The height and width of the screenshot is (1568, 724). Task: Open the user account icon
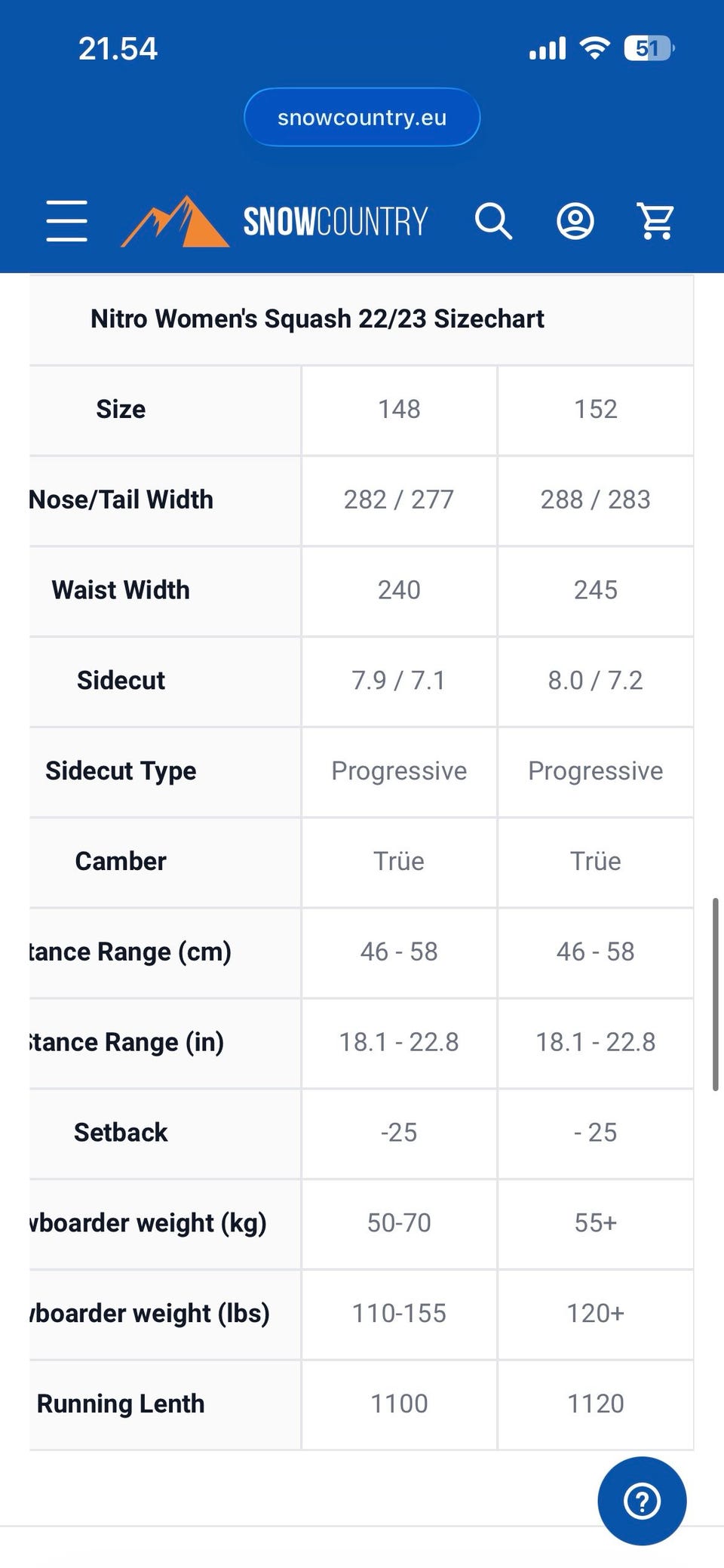575,221
